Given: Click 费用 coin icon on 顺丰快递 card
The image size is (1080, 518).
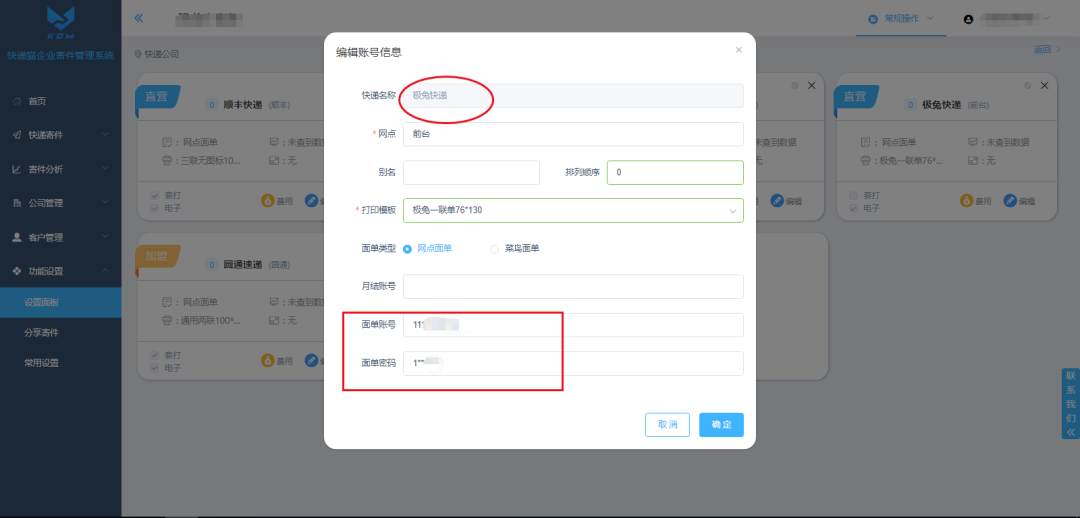Looking at the screenshot, I should tap(267, 201).
